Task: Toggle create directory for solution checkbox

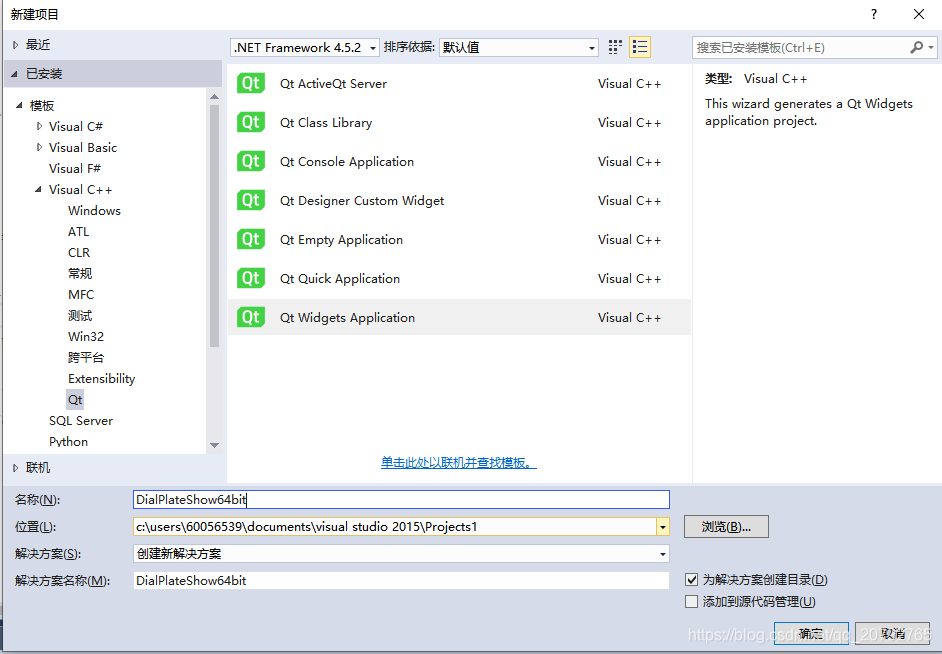Action: [x=691, y=580]
